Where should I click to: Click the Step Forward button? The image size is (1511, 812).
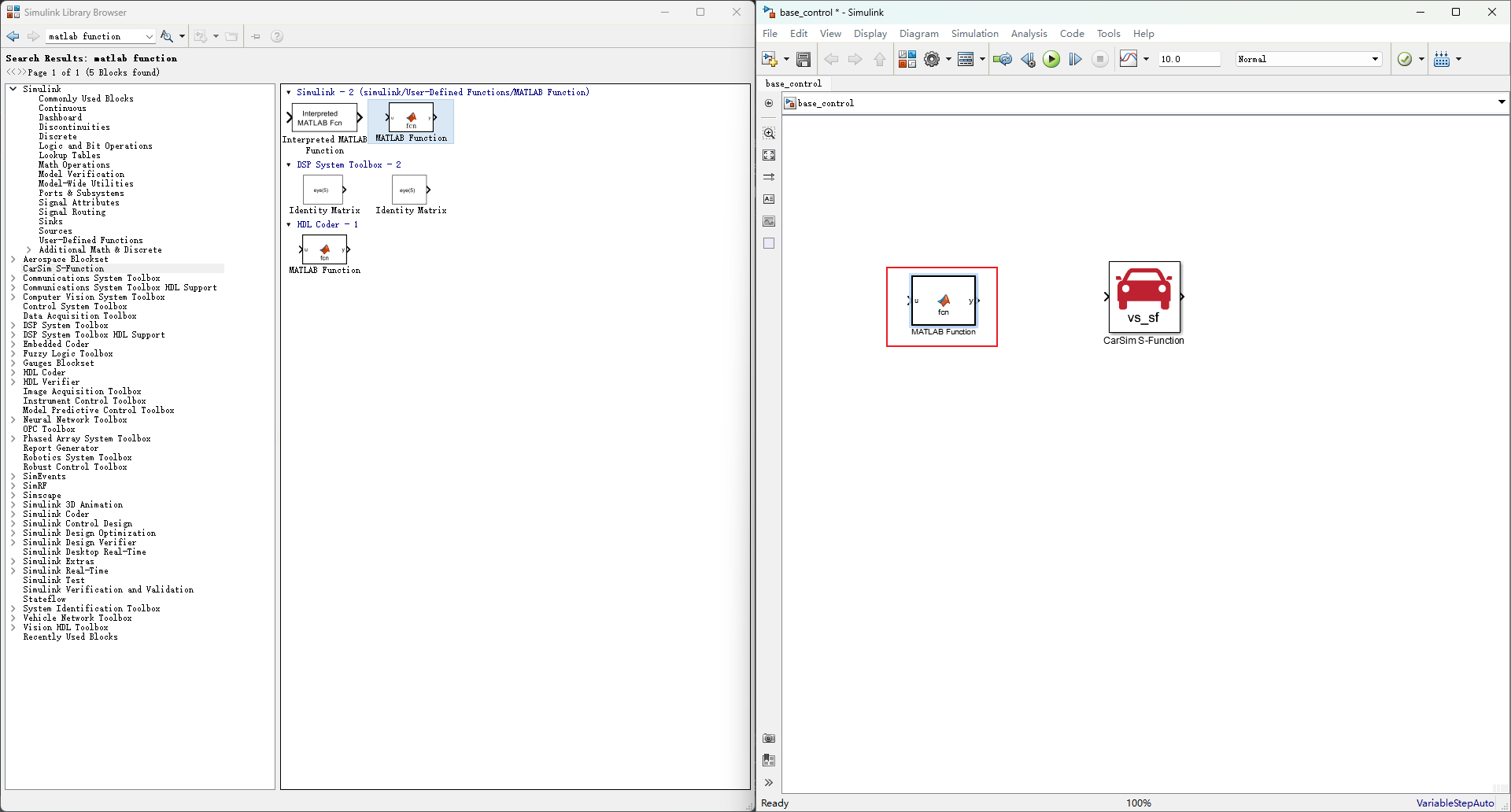coord(1075,59)
